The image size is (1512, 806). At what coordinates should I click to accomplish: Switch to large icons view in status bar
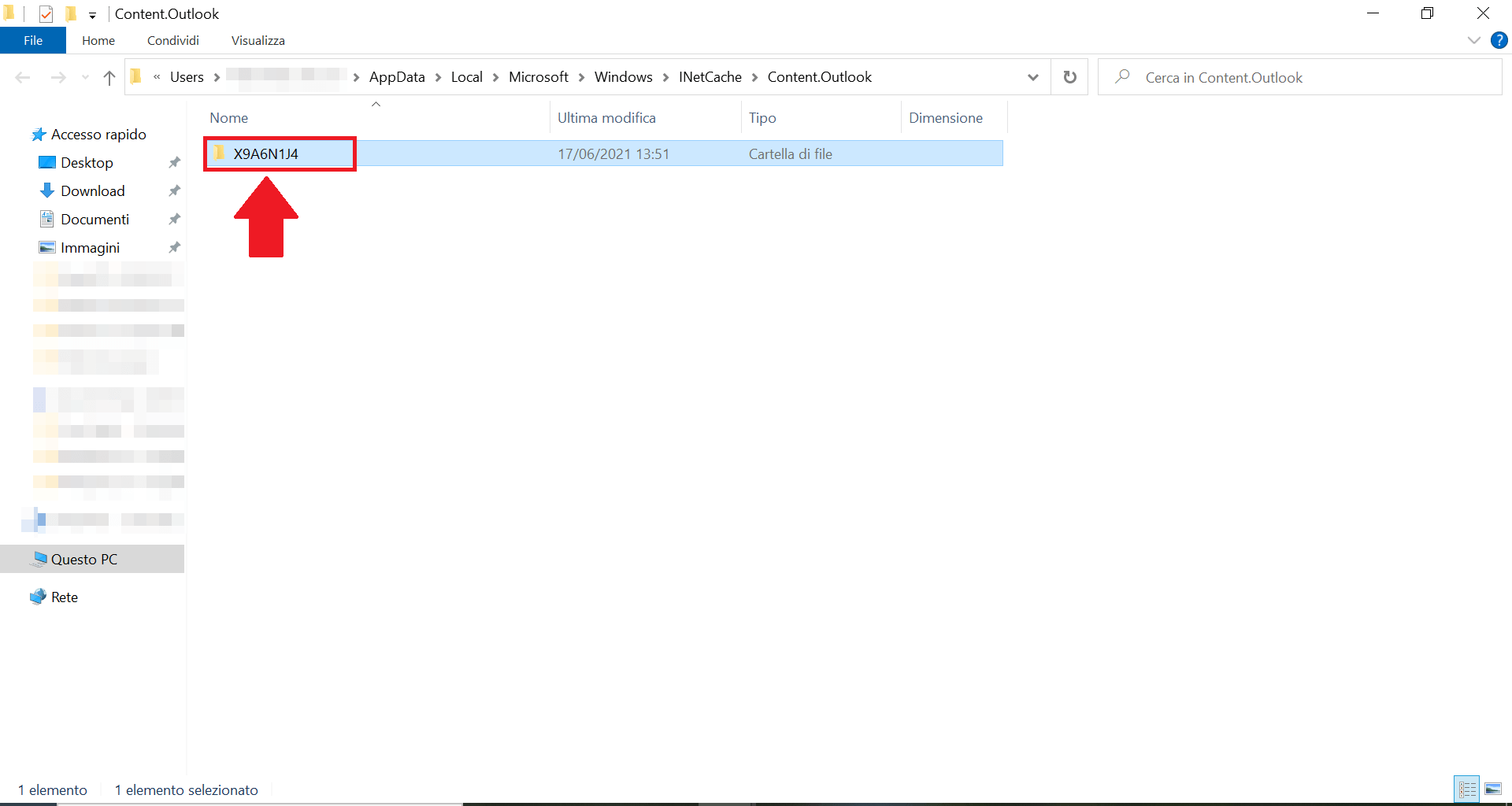point(1493,789)
